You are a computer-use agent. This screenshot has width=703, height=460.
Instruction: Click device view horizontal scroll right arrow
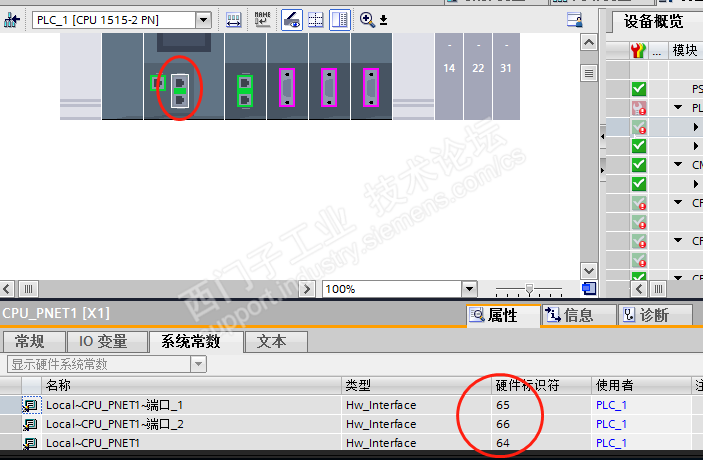pyautogui.click(x=307, y=289)
